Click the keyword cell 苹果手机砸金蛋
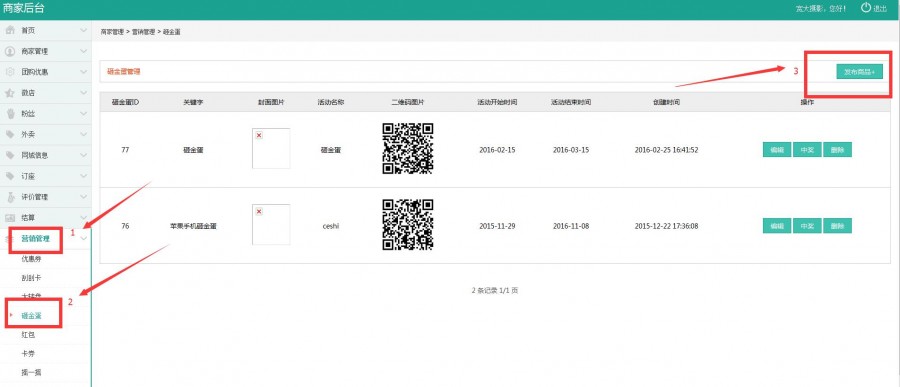 point(193,226)
